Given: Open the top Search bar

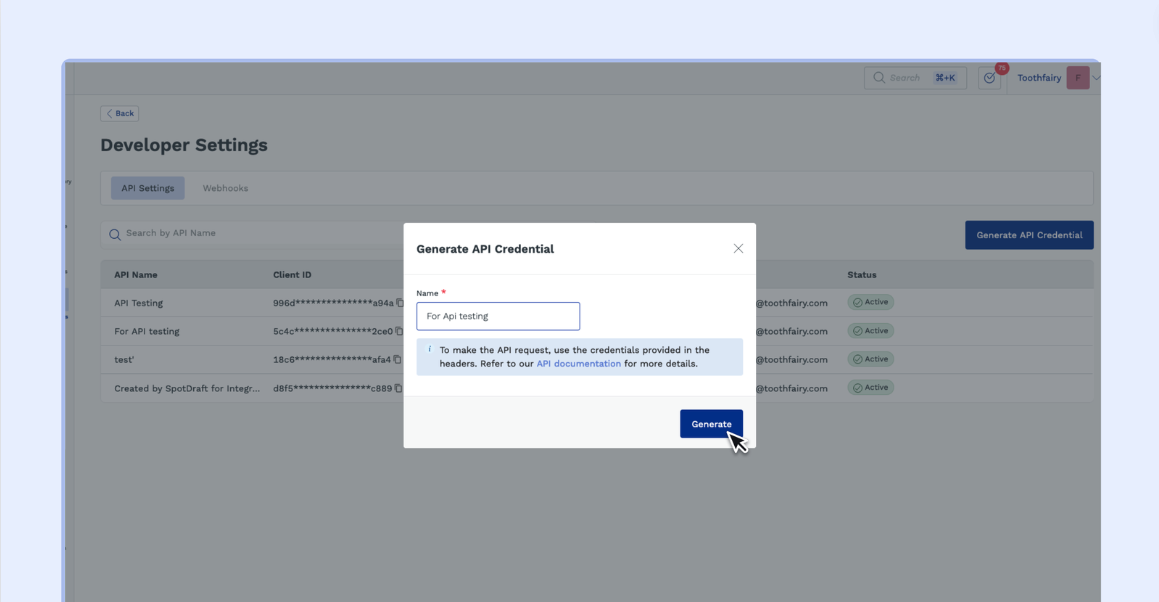Looking at the screenshot, I should click(x=915, y=78).
